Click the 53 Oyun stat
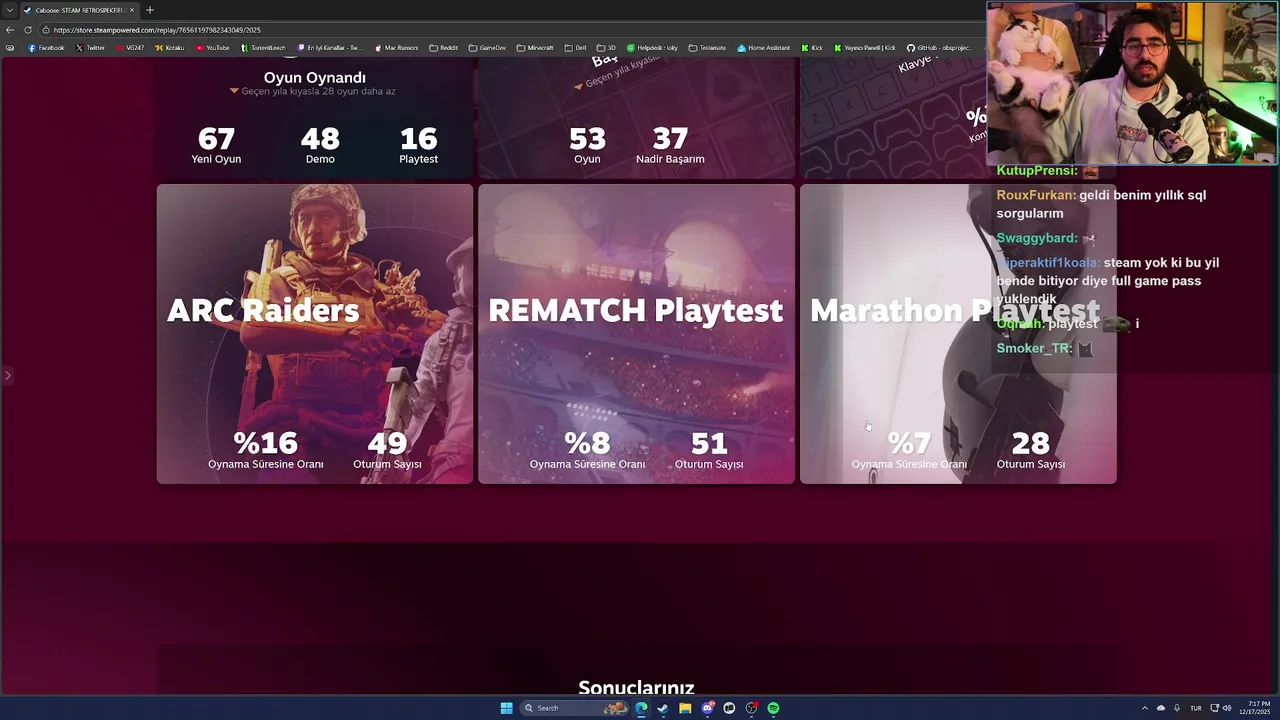The width and height of the screenshot is (1280, 720). pyautogui.click(x=587, y=145)
